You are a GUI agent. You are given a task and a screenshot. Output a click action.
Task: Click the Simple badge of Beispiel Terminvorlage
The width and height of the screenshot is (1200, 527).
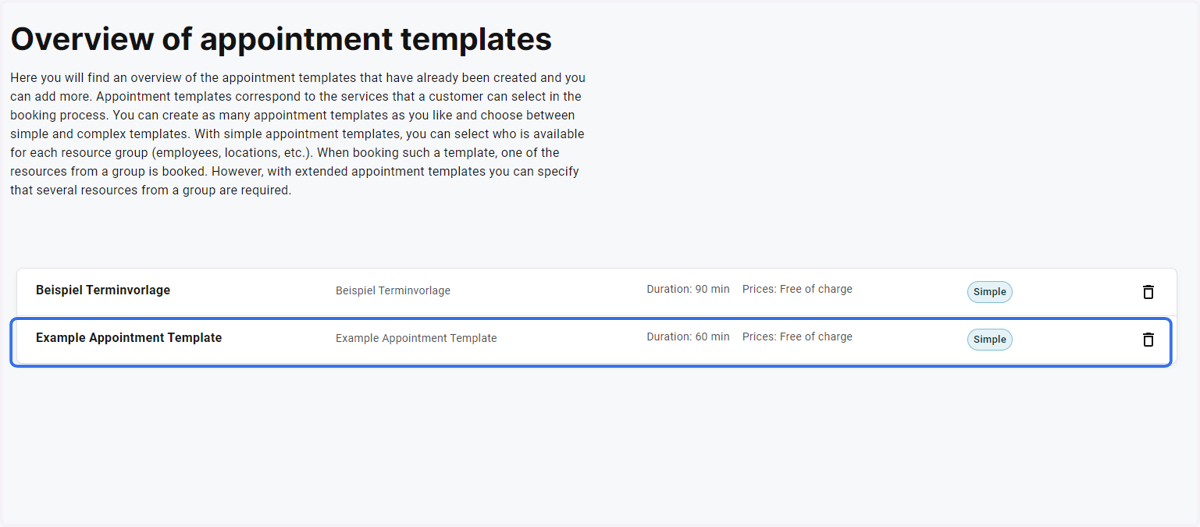990,292
